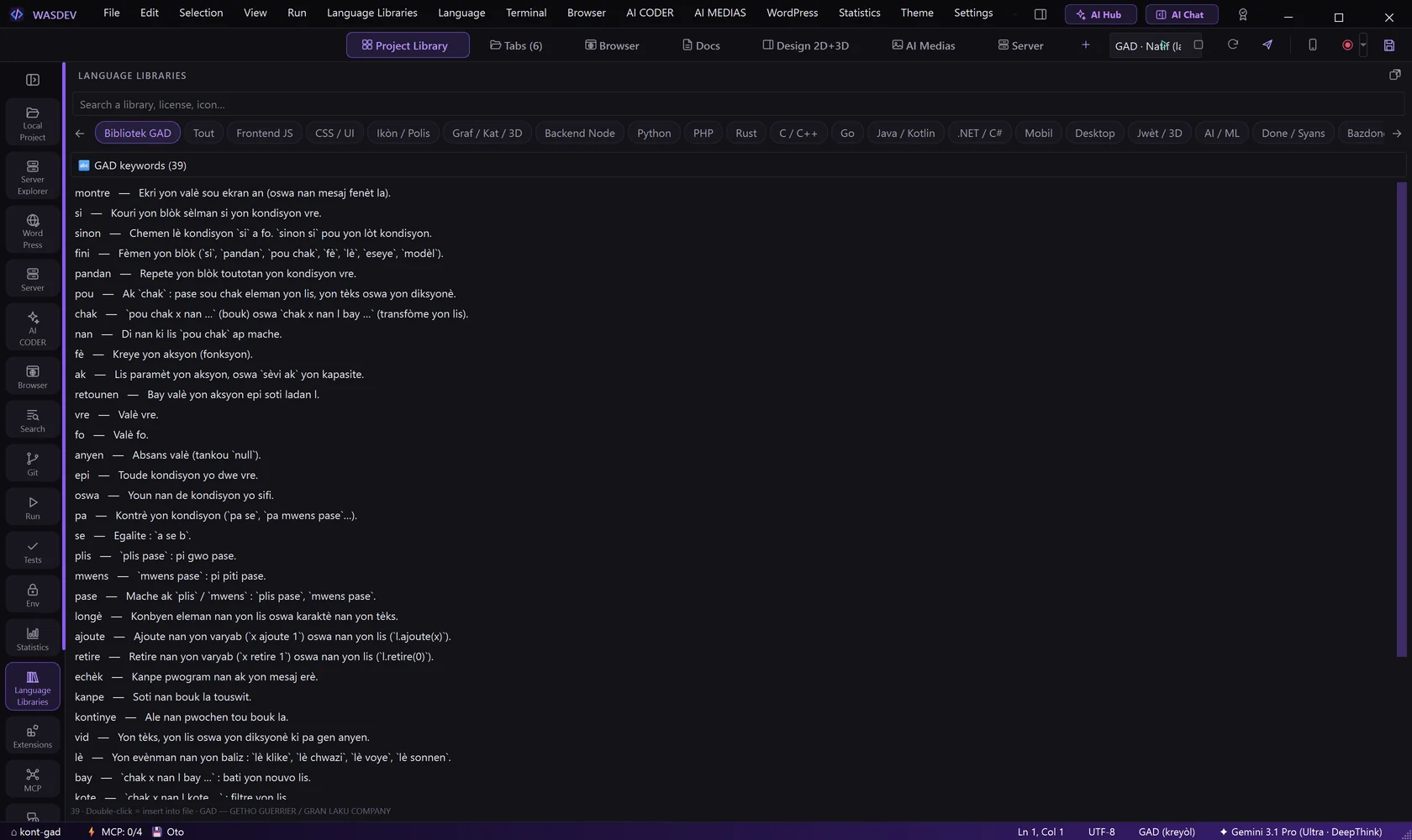
Task: Open the Local Project sidebar icon
Action: point(33,123)
